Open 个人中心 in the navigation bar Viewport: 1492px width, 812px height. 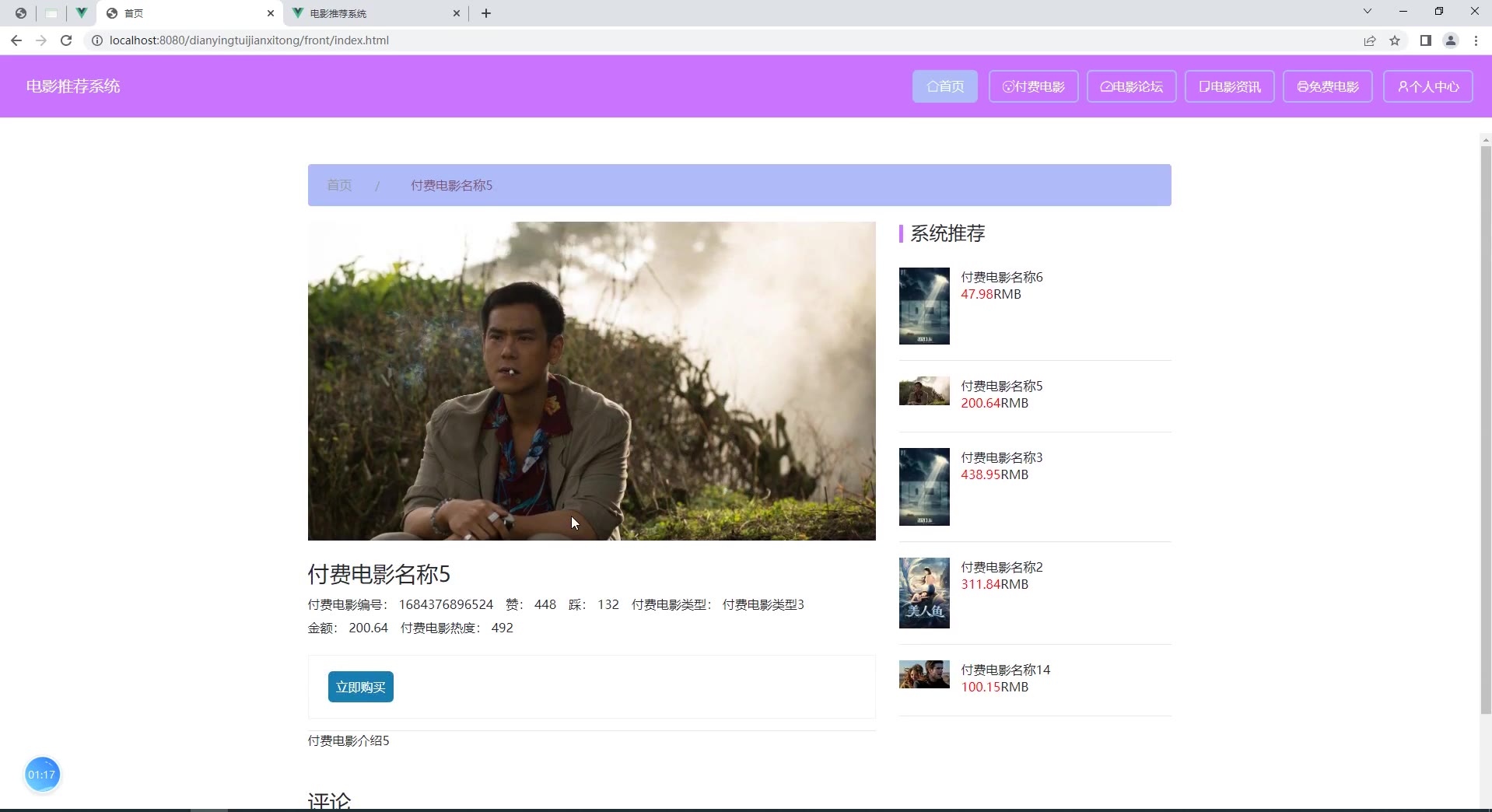pos(1428,86)
